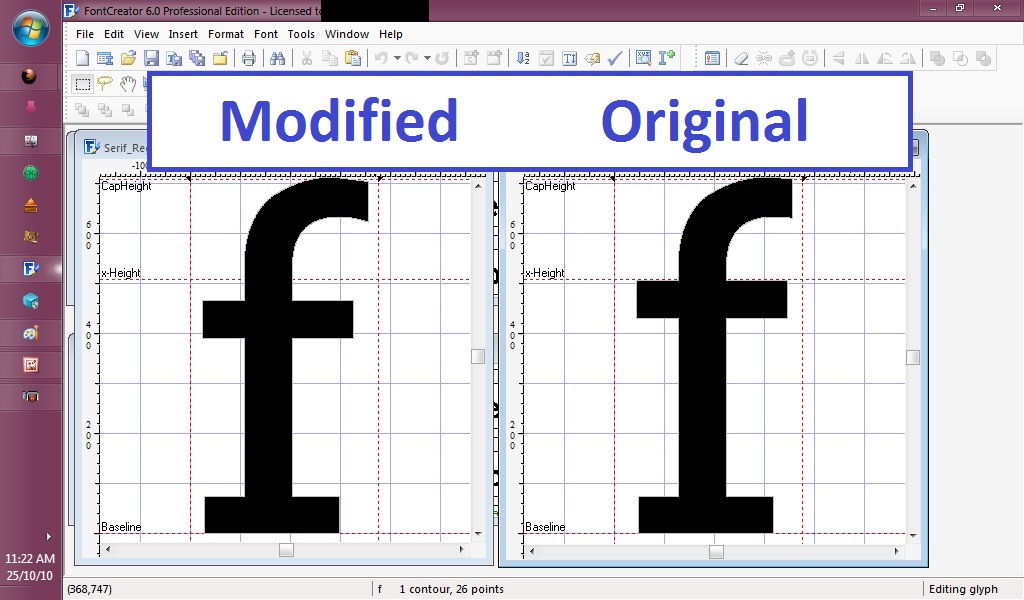Click the '1 contour, 26 points' status text
This screenshot has height=600, width=1024.
click(x=451, y=589)
